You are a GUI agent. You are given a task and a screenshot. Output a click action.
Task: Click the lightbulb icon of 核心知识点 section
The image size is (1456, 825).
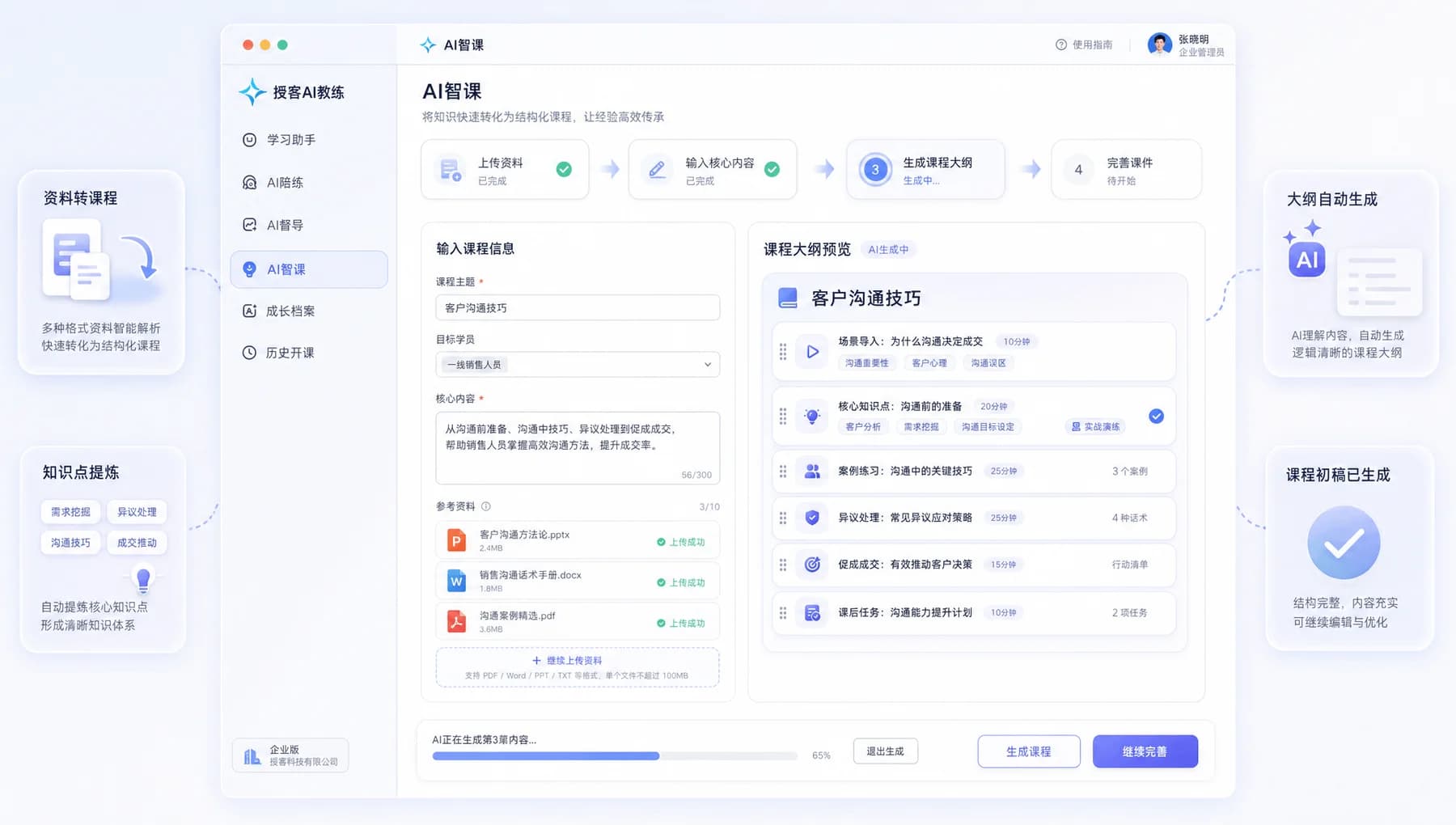click(x=812, y=417)
